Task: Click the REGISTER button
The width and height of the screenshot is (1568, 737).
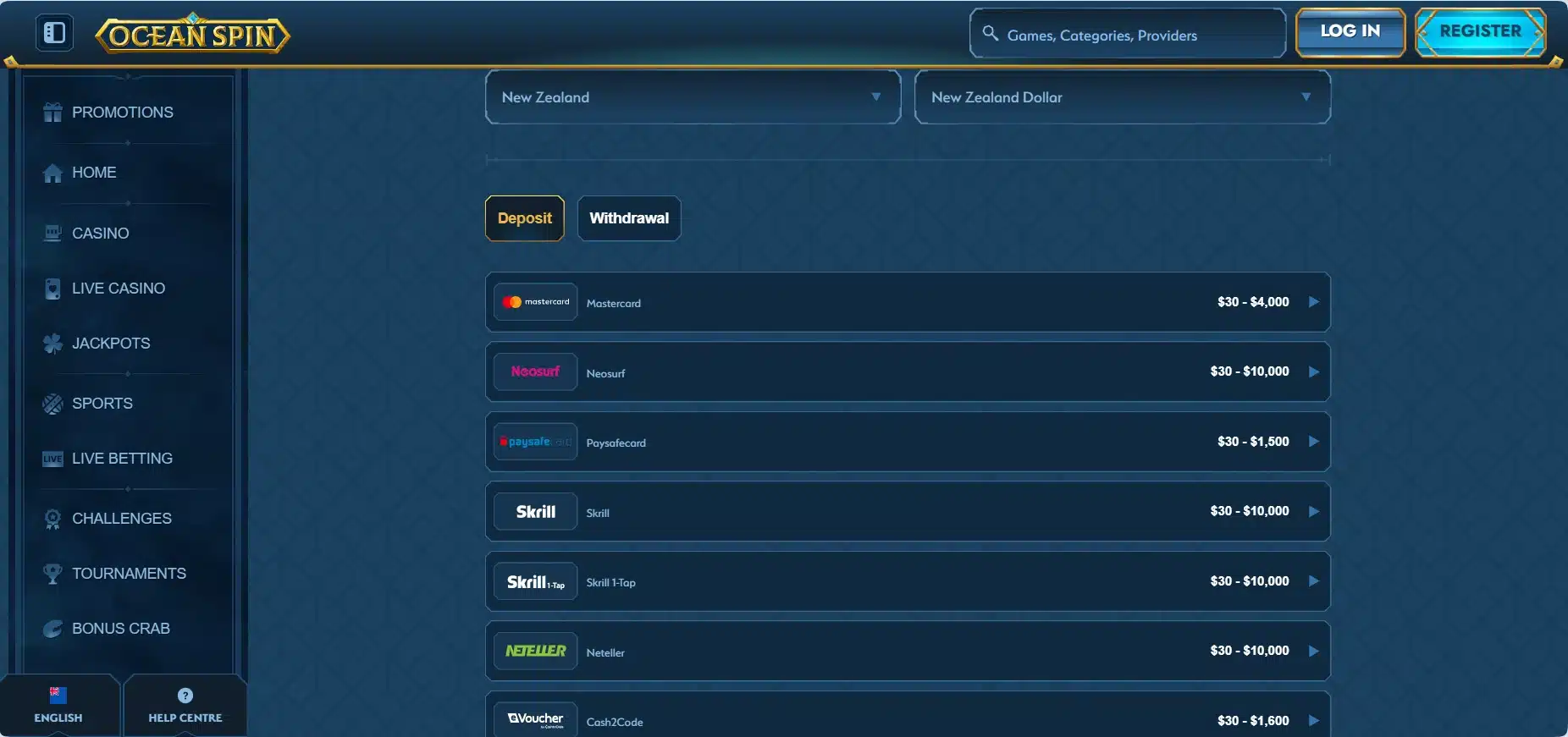Action: pyautogui.click(x=1481, y=32)
